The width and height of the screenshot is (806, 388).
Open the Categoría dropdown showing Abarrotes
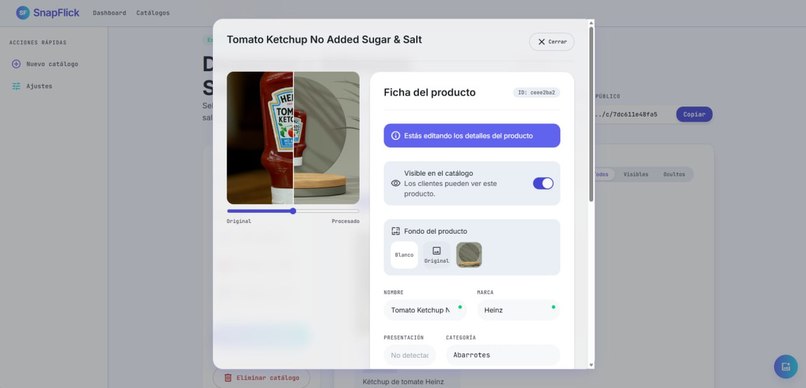[503, 355]
